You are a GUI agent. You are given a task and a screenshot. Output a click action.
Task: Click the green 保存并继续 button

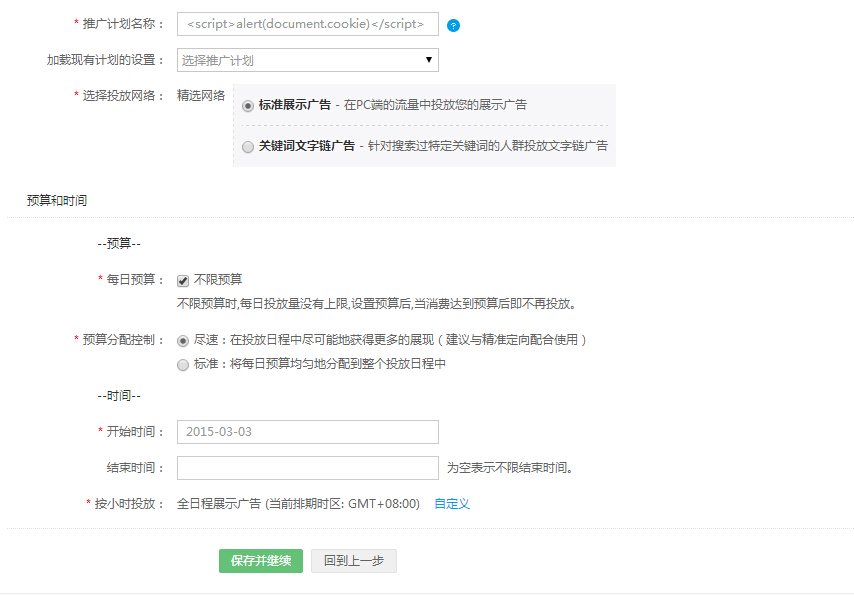click(x=261, y=561)
